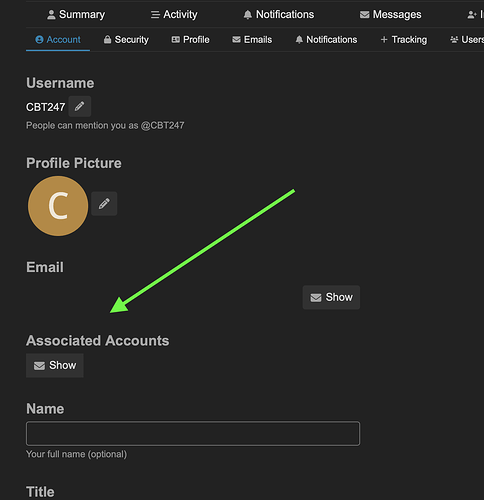Focus the Name input field
This screenshot has width=484, height=500.
click(x=193, y=434)
